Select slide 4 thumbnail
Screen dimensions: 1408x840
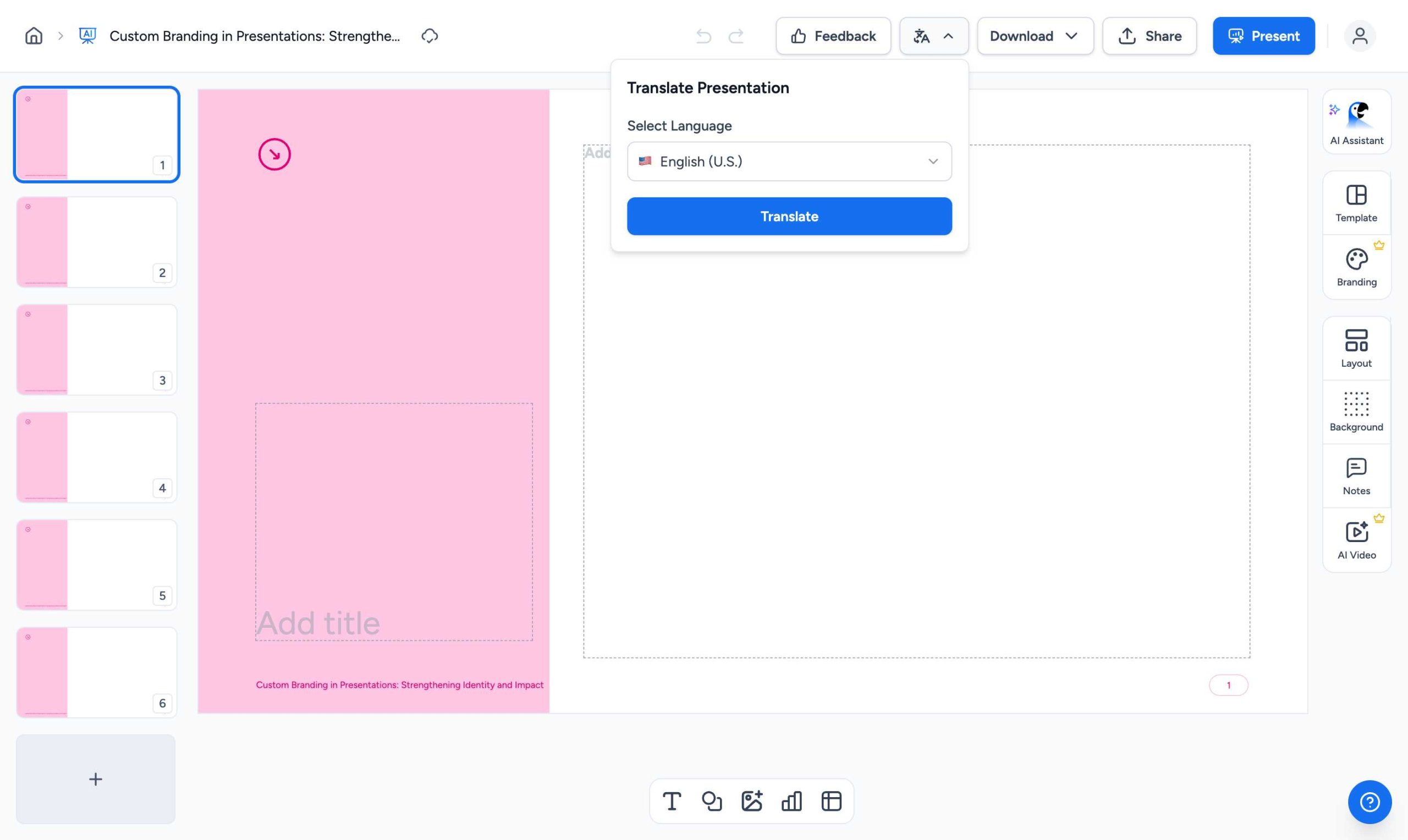(96, 457)
